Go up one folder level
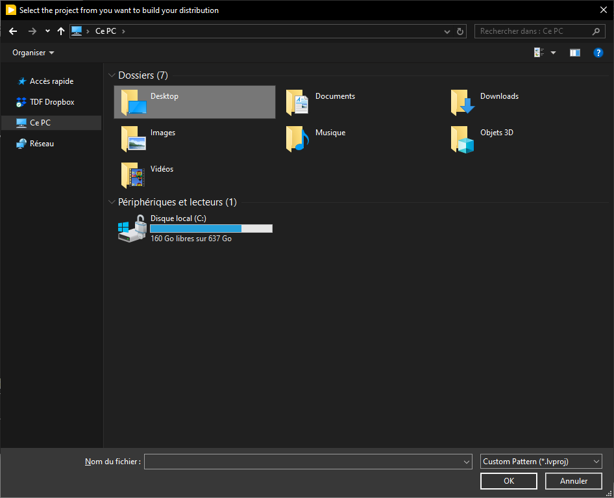 click(61, 31)
